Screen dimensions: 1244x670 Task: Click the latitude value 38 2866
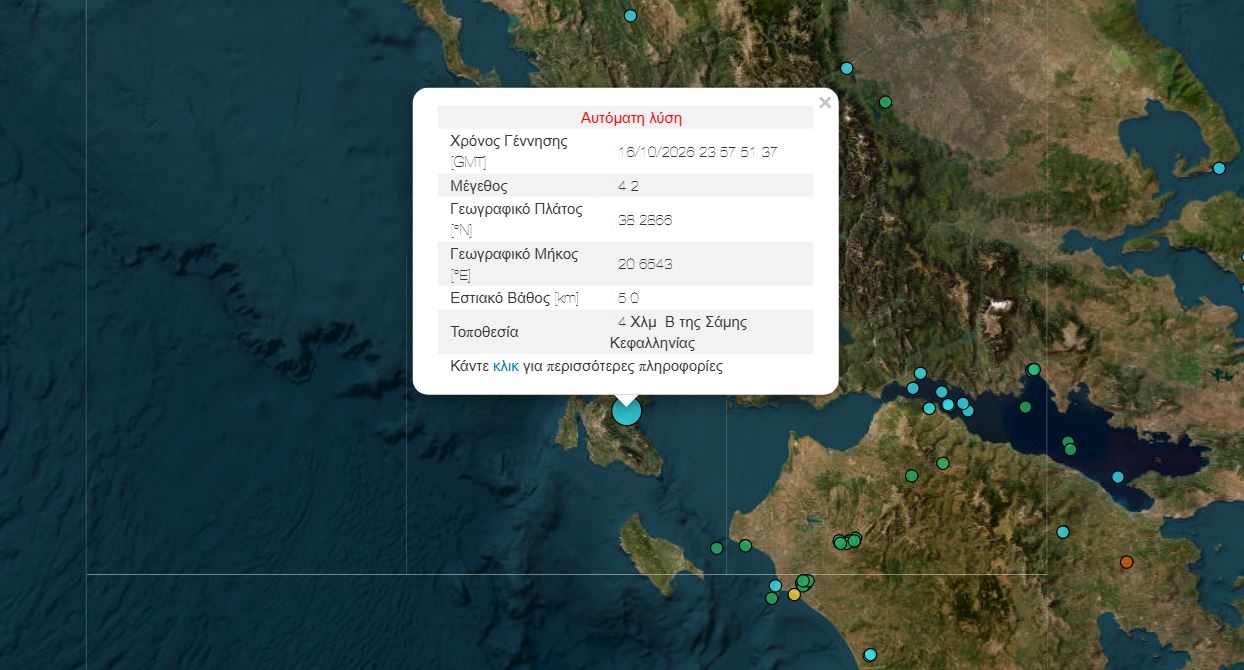pyautogui.click(x=645, y=220)
